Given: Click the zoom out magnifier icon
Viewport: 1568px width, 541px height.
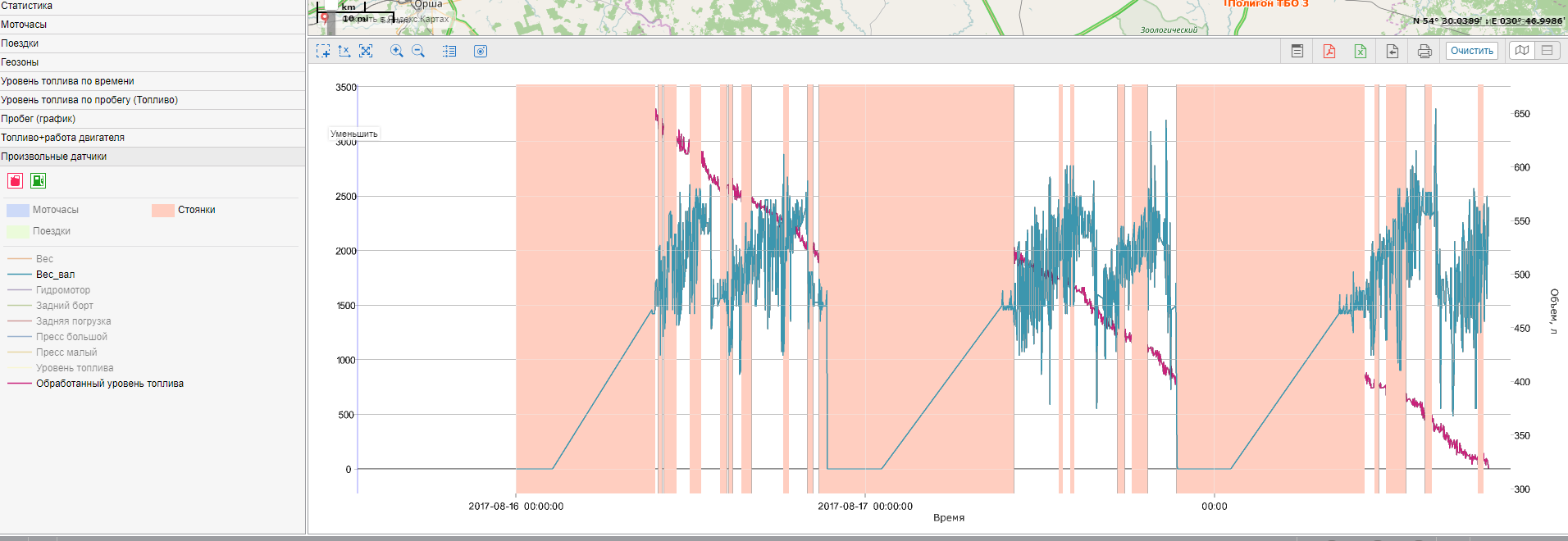Looking at the screenshot, I should point(418,51).
